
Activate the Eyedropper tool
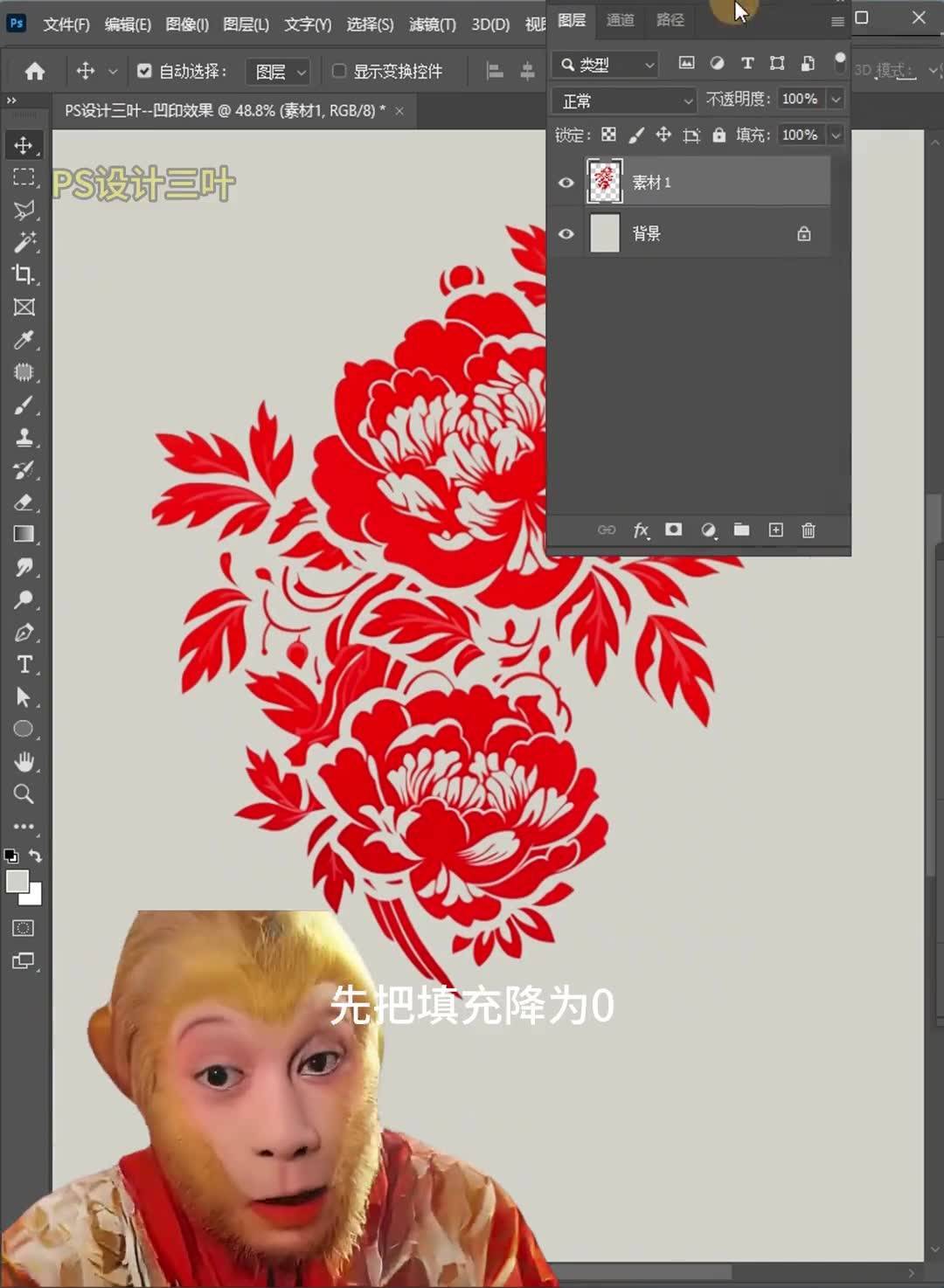[x=24, y=340]
